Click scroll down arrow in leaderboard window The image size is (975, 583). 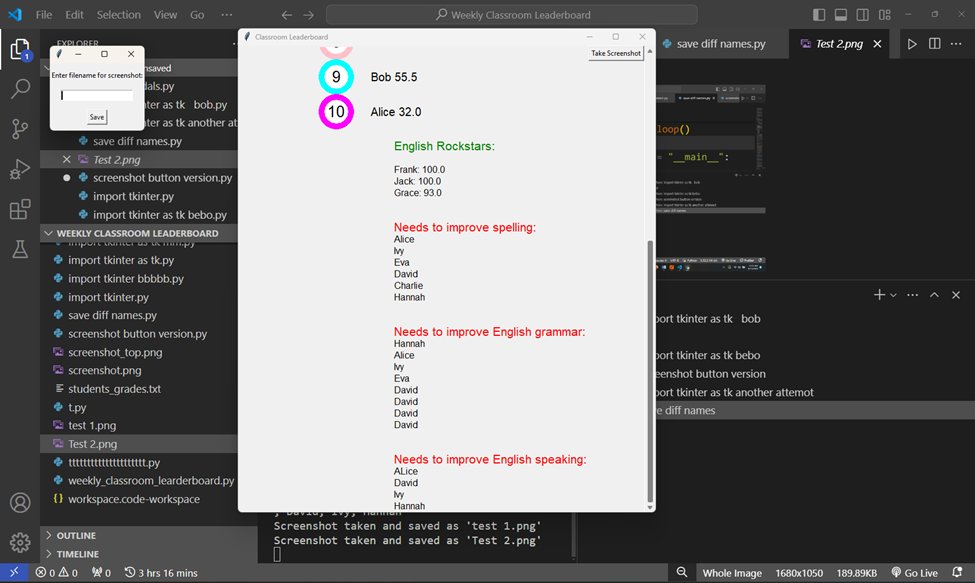650,507
